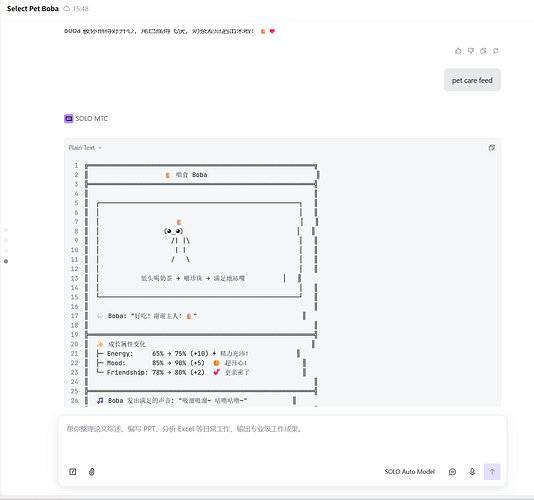Like the response with thumbs-up icon
Screen dimensions: 534x500
point(458,51)
